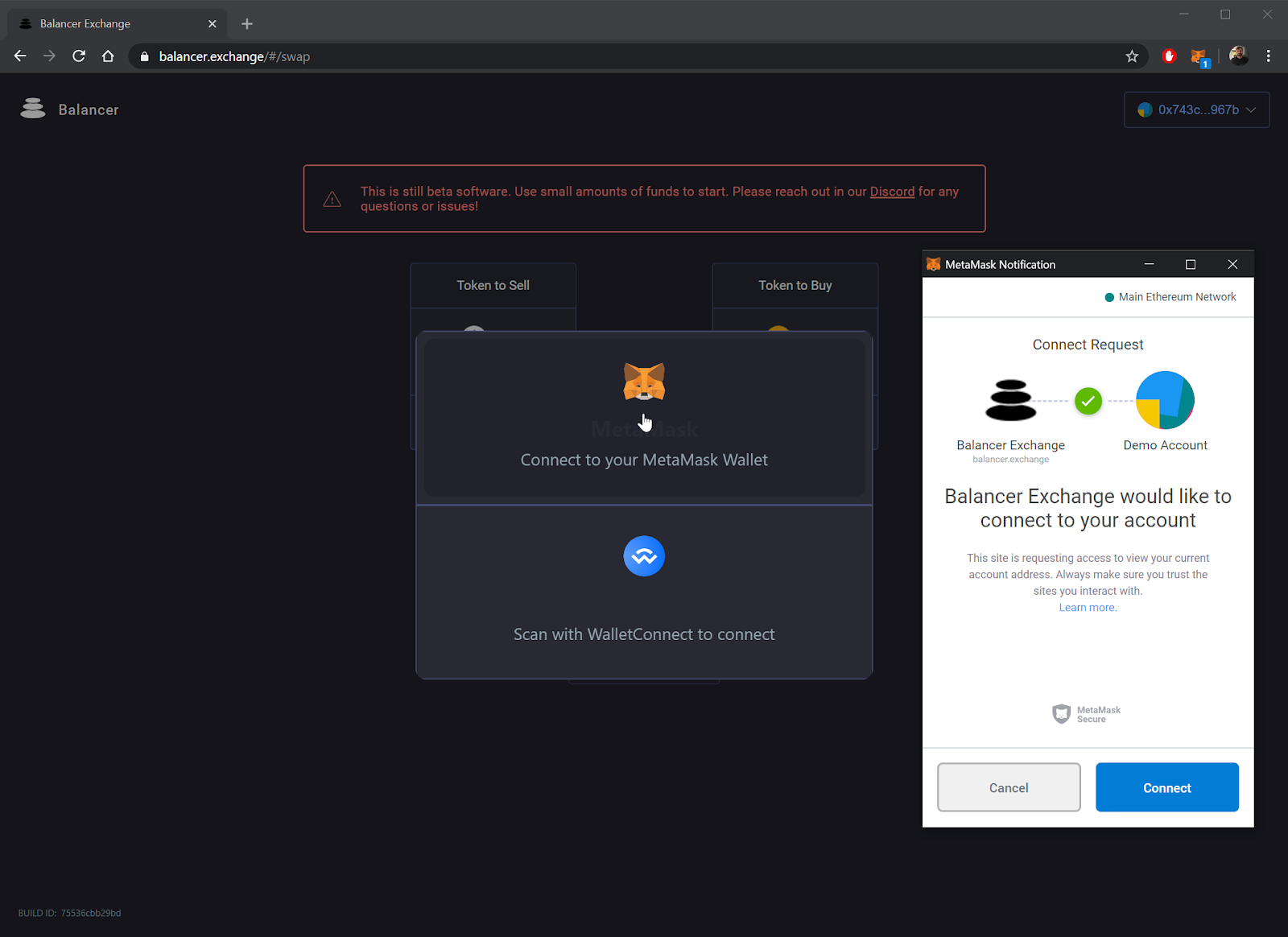Open browser home page icon
The image size is (1288, 937).
coord(108,56)
